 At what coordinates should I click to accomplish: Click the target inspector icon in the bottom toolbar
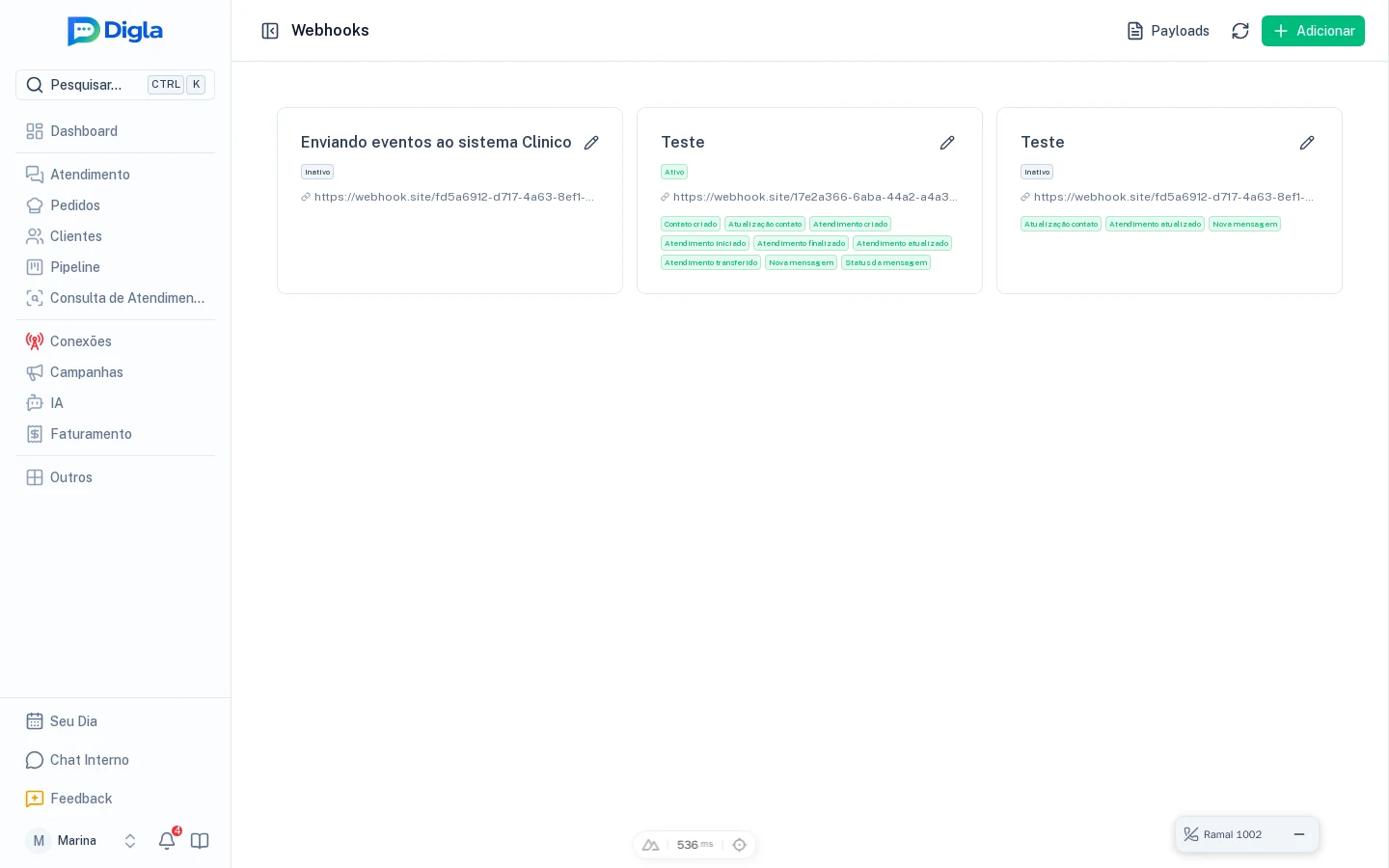(740, 845)
